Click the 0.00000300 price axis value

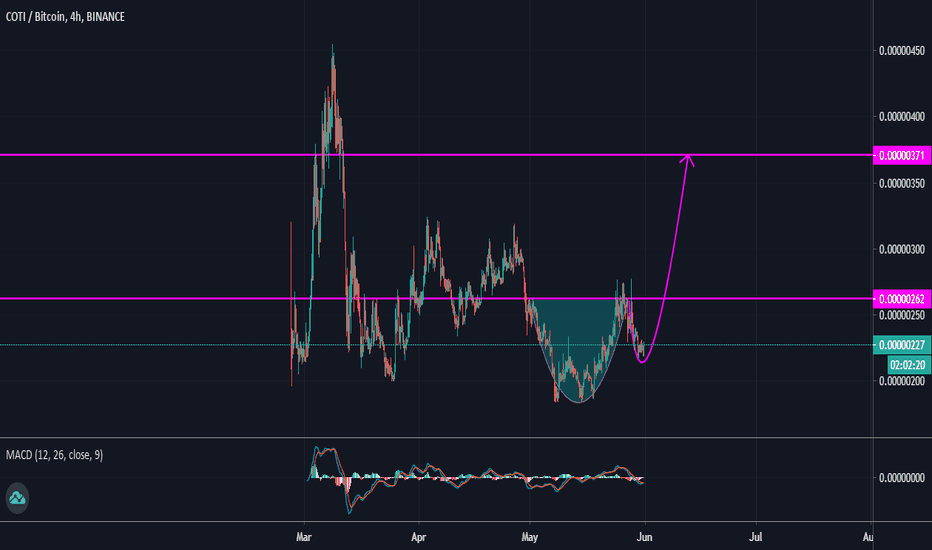902,249
